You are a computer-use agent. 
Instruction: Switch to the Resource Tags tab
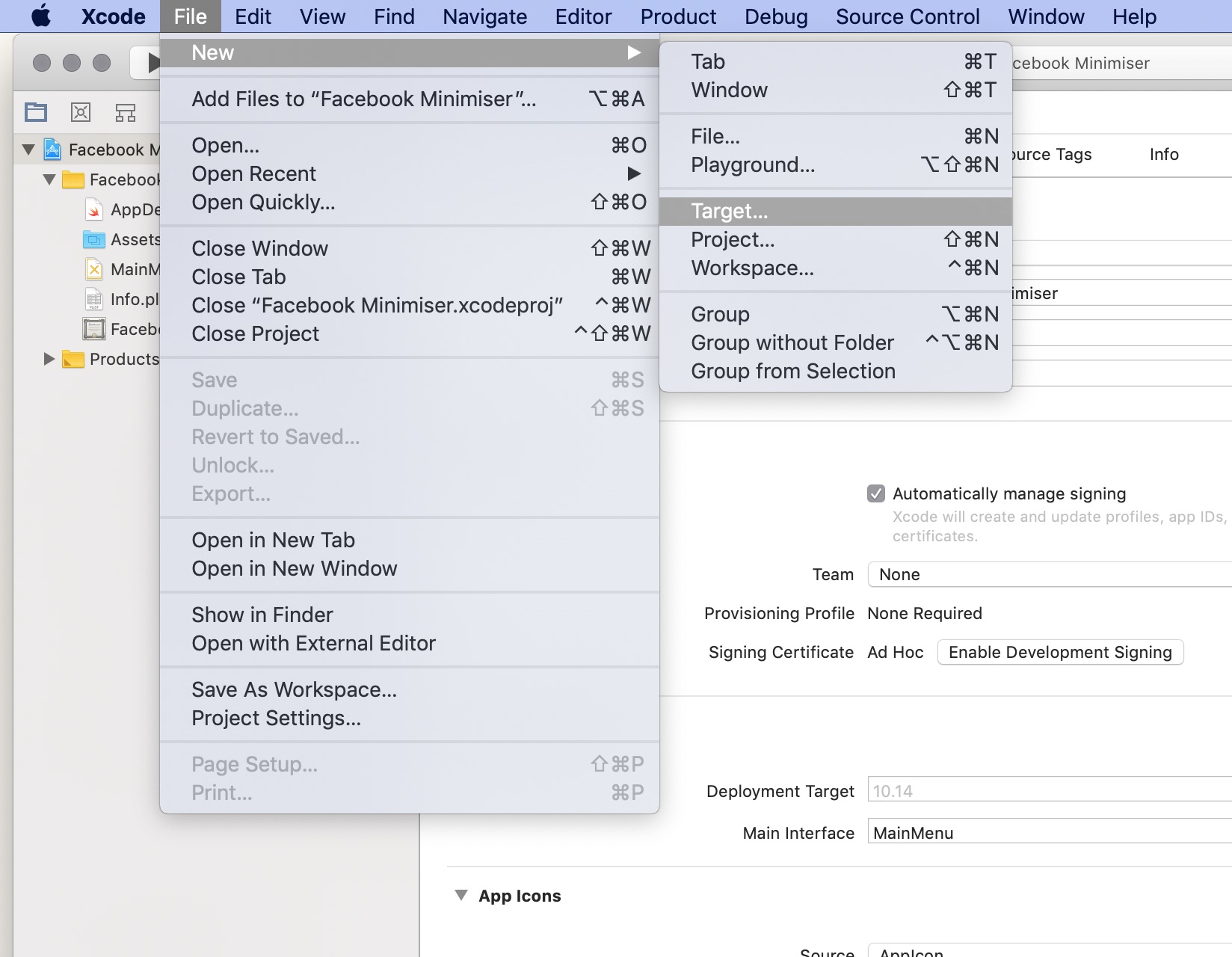pyautogui.click(x=1052, y=154)
